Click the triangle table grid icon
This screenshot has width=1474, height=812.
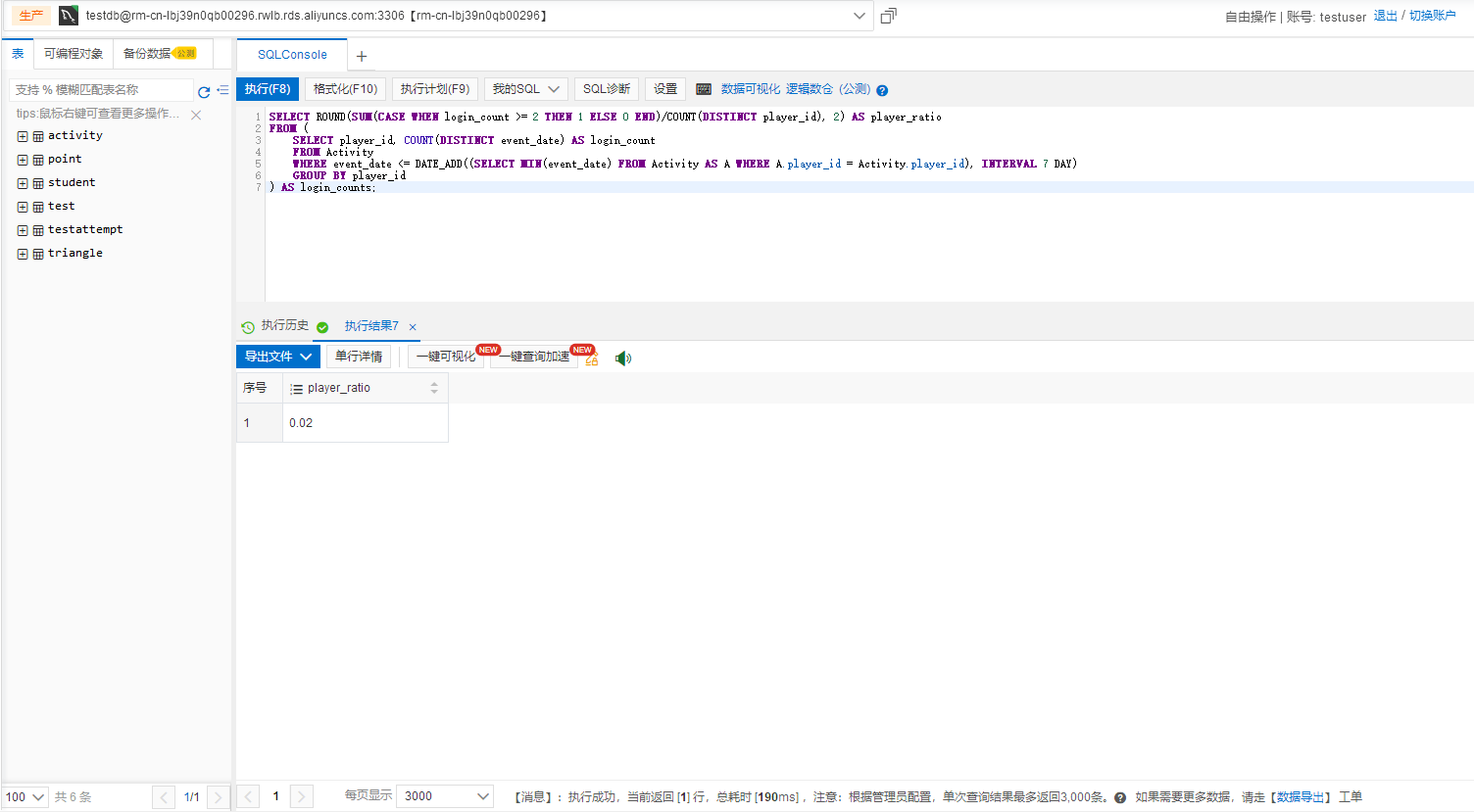[x=38, y=254]
